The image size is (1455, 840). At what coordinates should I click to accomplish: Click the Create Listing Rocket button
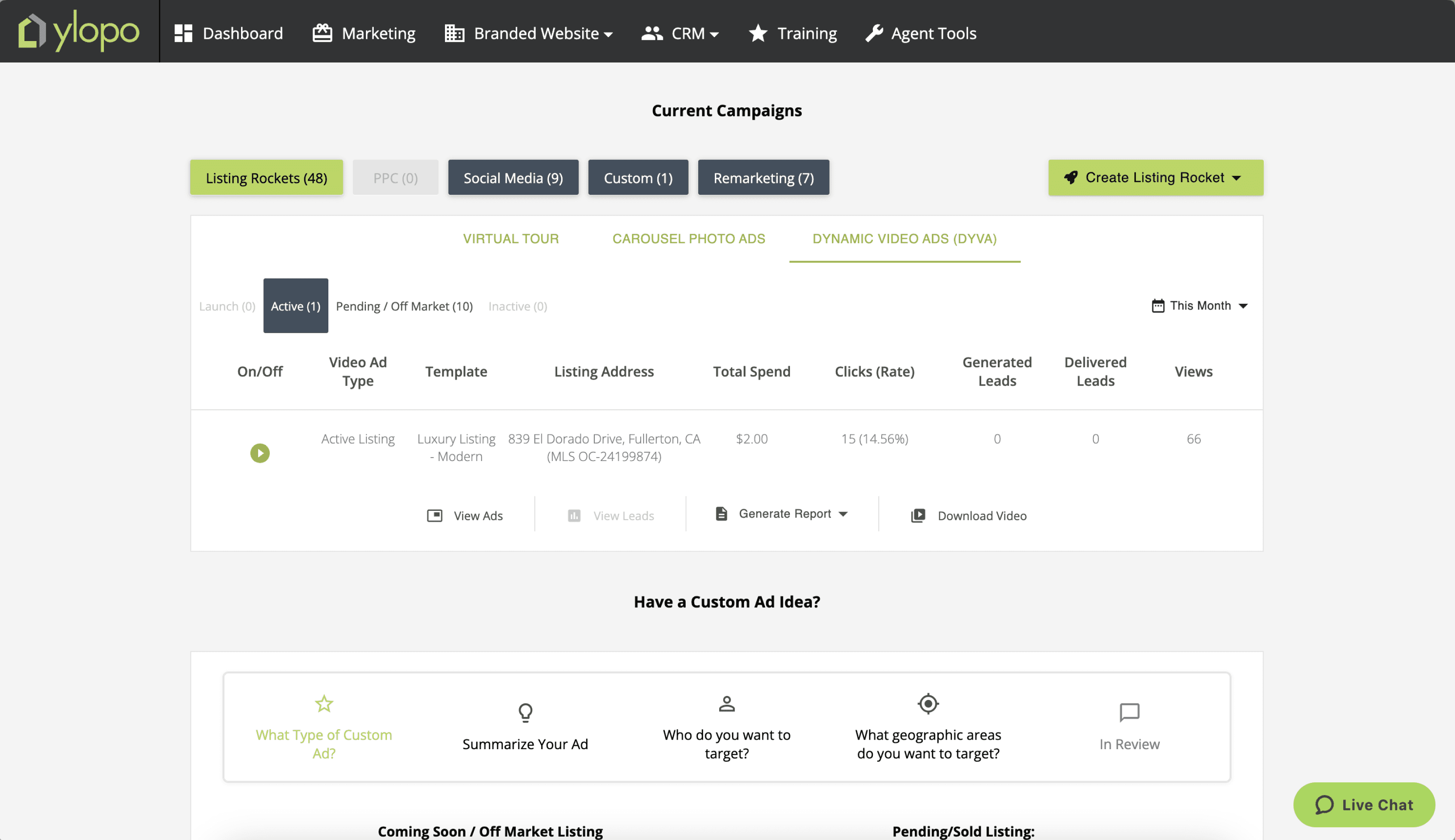pyautogui.click(x=1155, y=178)
